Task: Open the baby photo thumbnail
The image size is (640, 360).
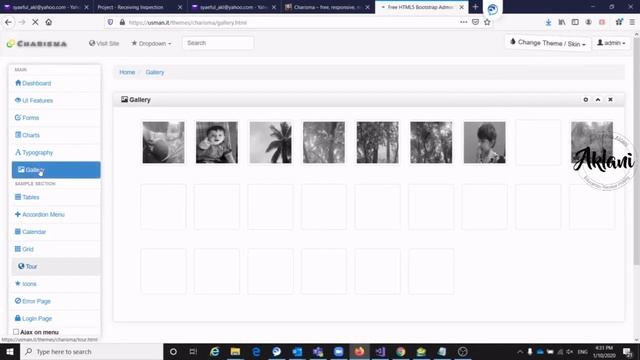Action: point(217,142)
